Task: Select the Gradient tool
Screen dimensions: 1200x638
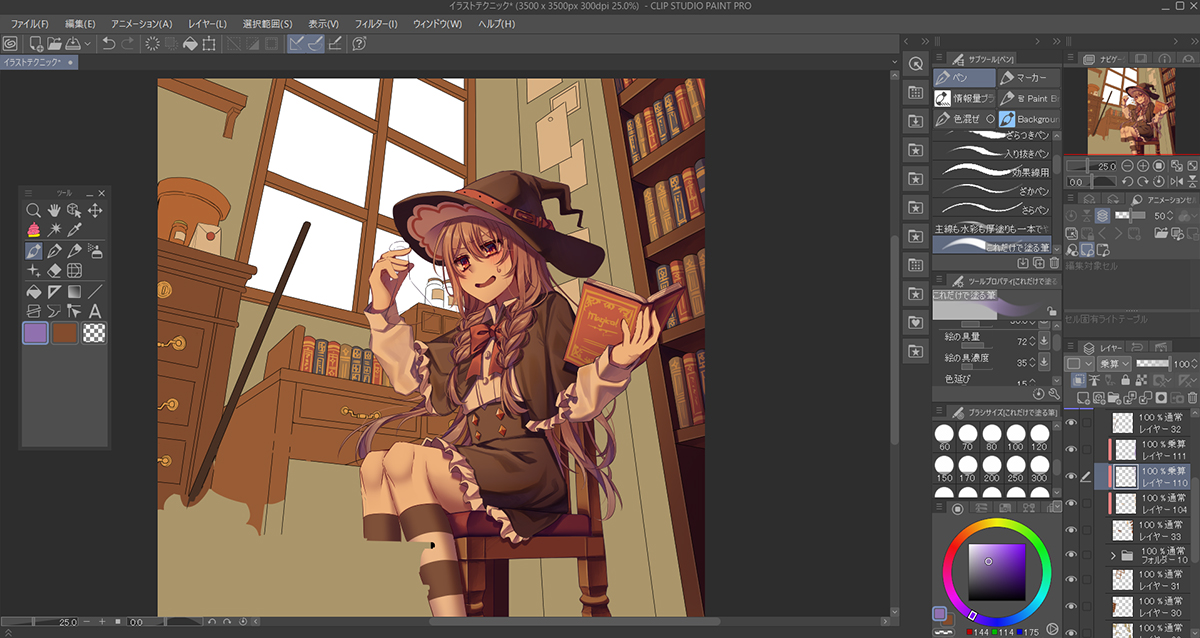Action: [x=75, y=292]
